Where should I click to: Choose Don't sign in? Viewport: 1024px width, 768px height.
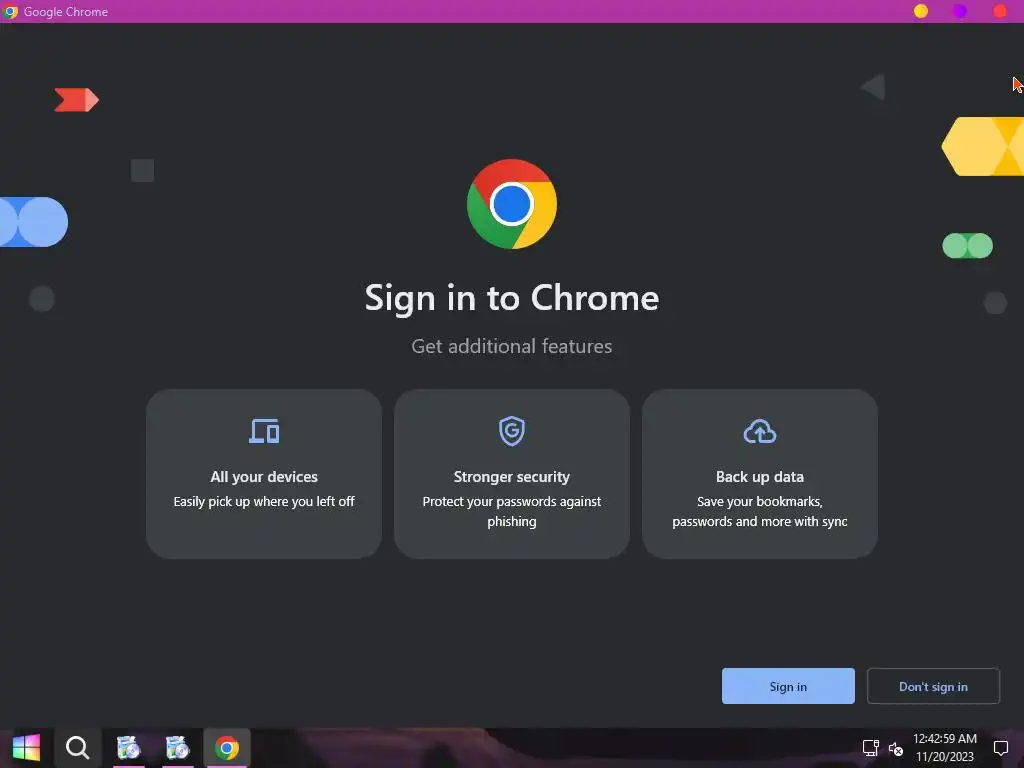point(933,686)
